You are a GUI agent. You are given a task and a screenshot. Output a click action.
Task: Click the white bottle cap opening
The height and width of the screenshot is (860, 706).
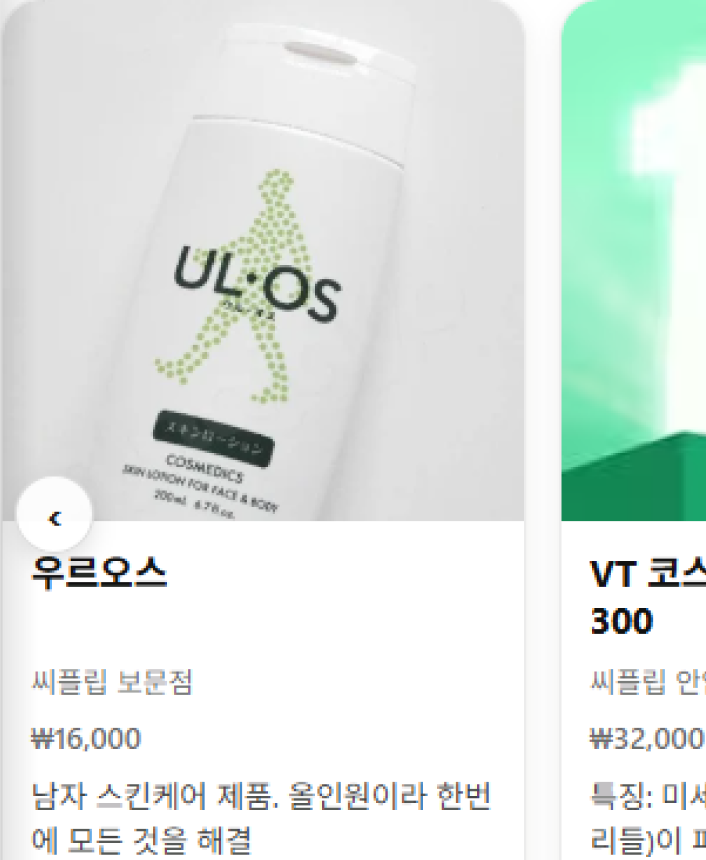(x=320, y=53)
